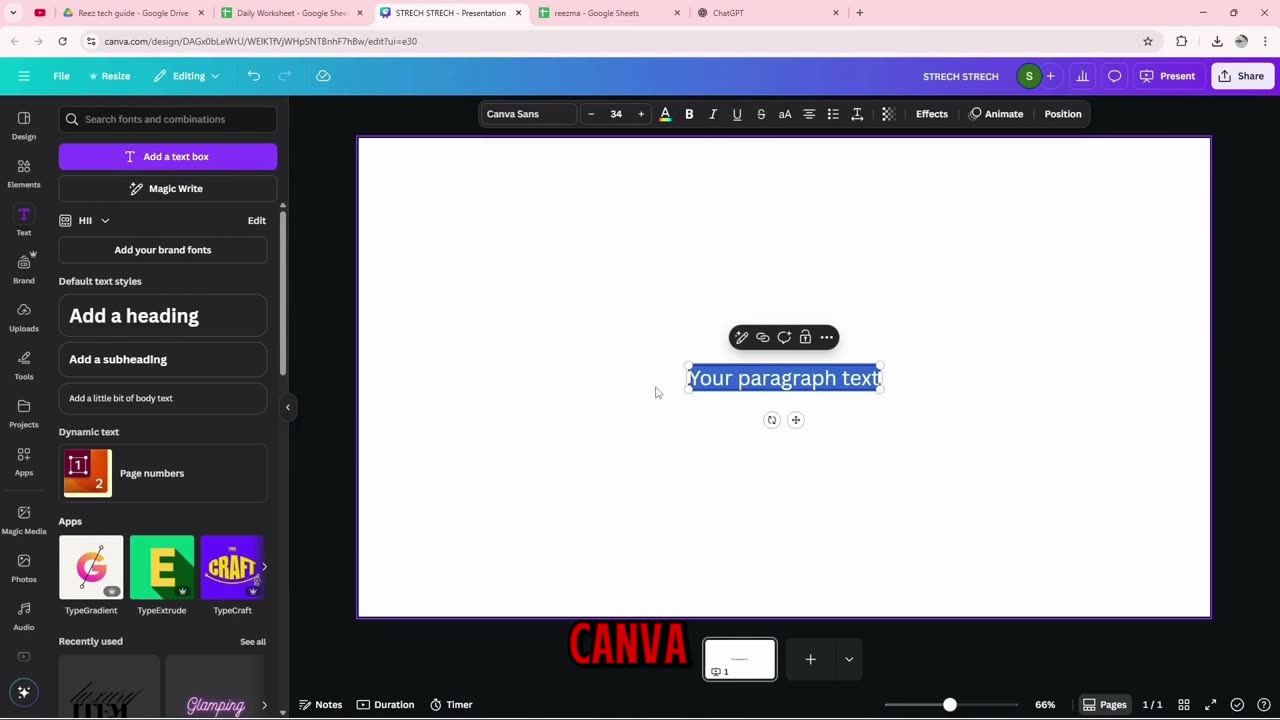Increase font size with plus button
This screenshot has height=720, width=1280.
tap(641, 114)
